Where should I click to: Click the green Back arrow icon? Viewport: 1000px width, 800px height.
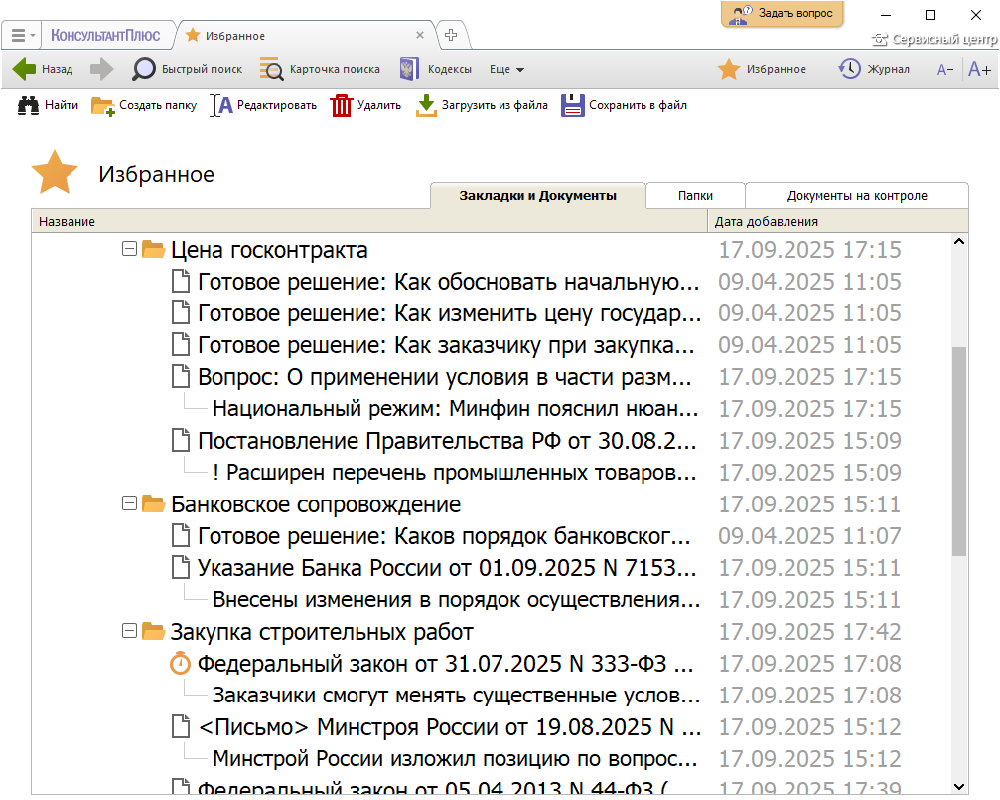(x=25, y=69)
